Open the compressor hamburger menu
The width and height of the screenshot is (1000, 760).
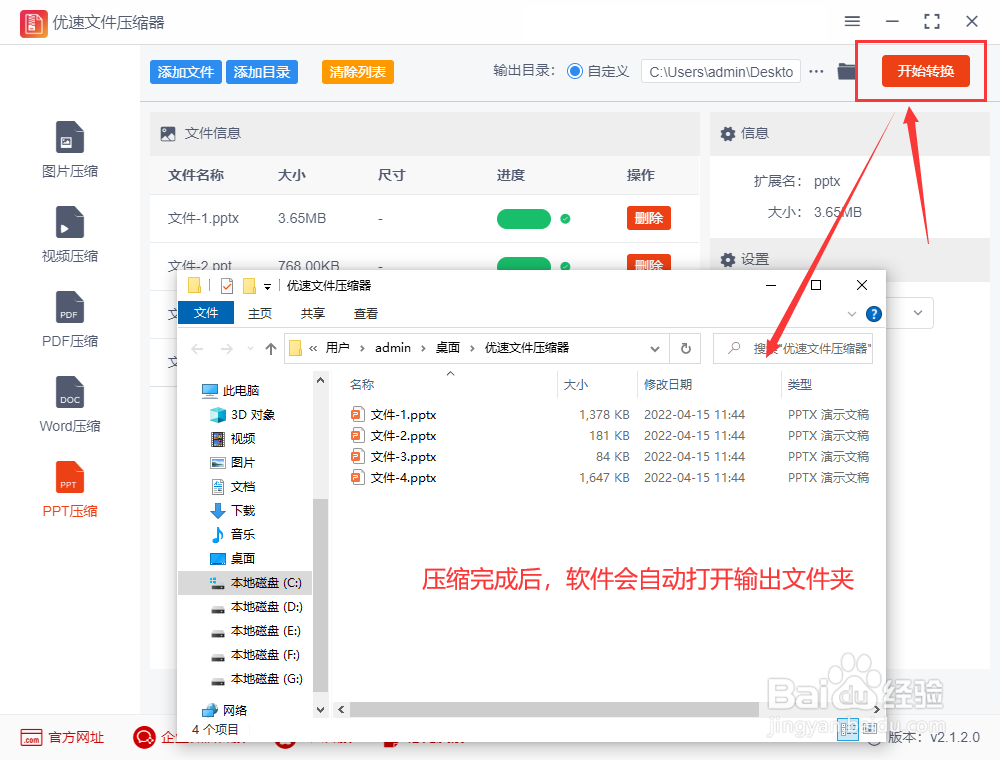[x=852, y=21]
